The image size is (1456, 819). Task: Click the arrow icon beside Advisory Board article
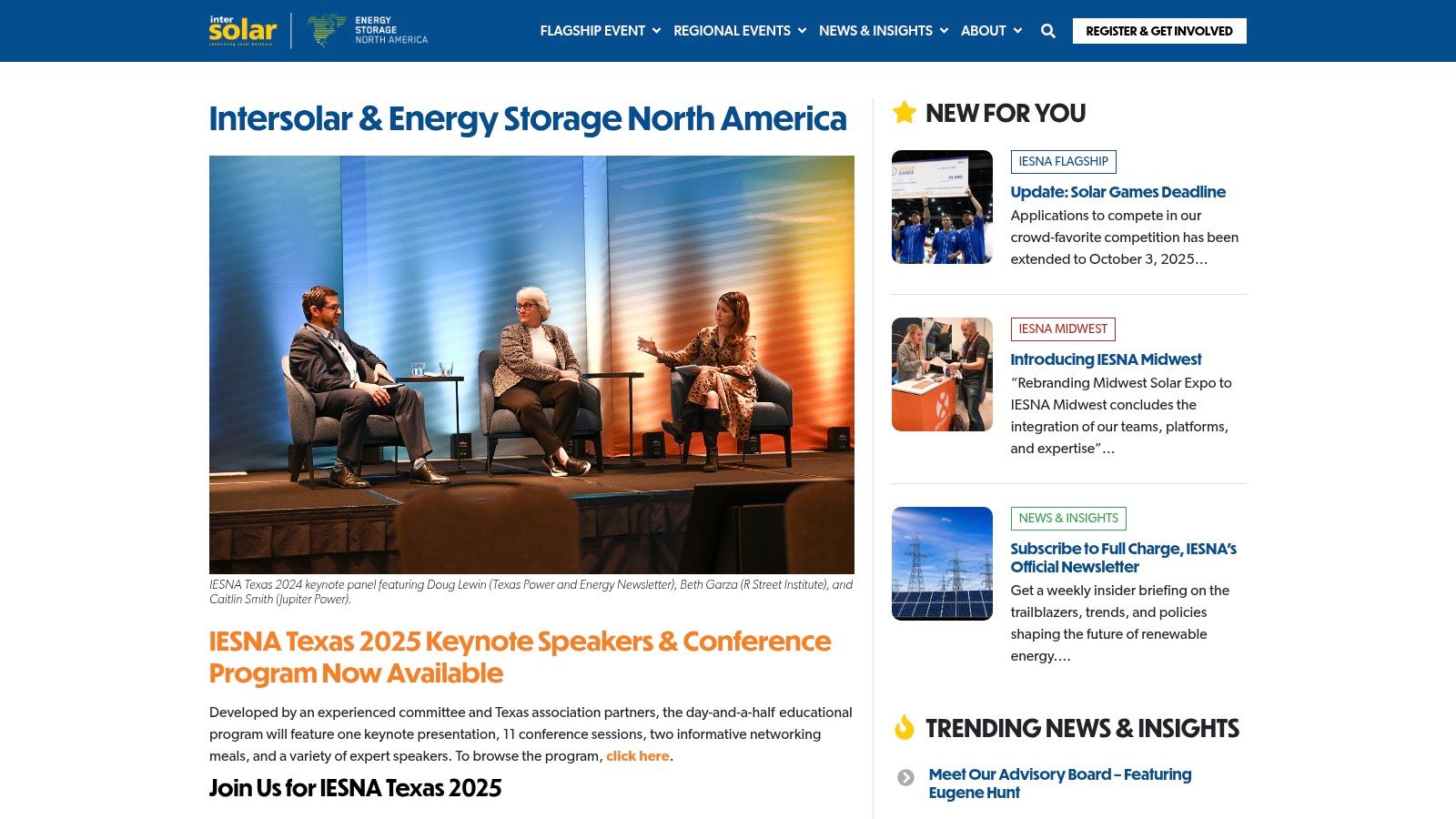[x=905, y=777]
